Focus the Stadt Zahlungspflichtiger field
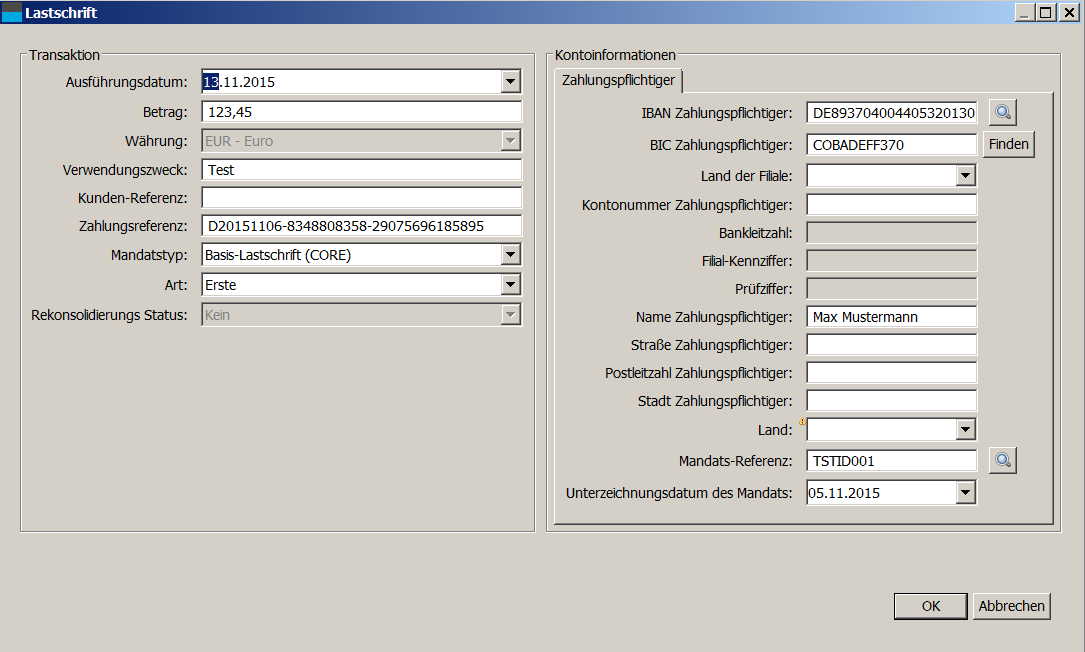This screenshot has height=652, width=1085. pyautogui.click(x=891, y=401)
